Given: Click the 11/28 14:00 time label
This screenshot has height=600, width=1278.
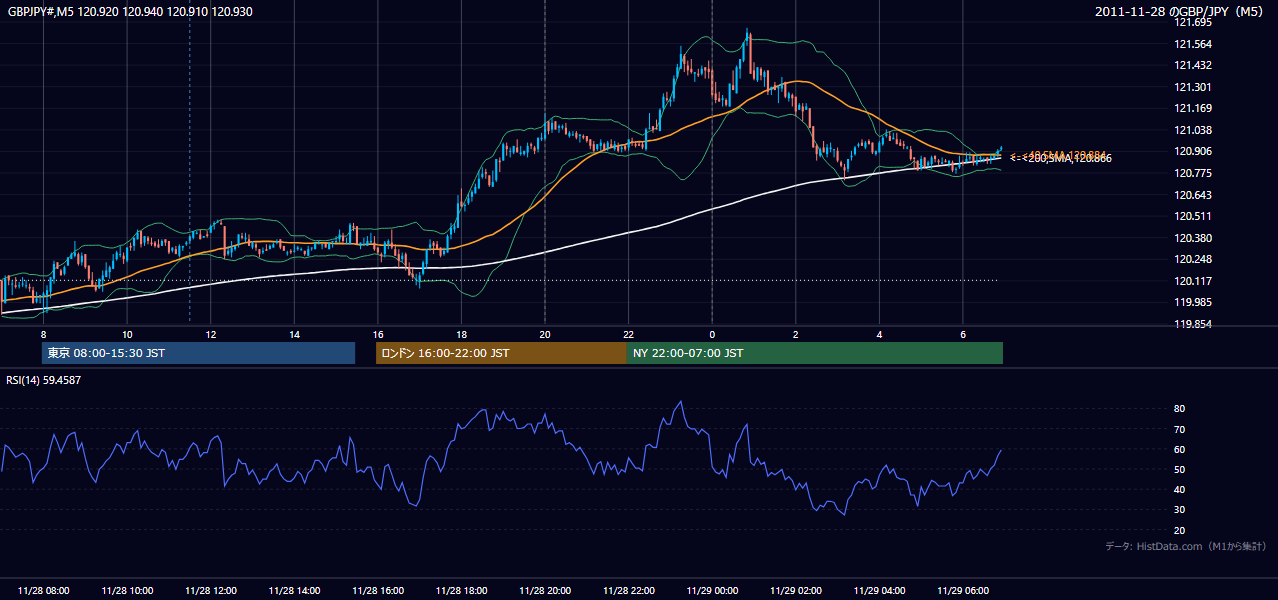Looking at the screenshot, I should pos(294,591).
